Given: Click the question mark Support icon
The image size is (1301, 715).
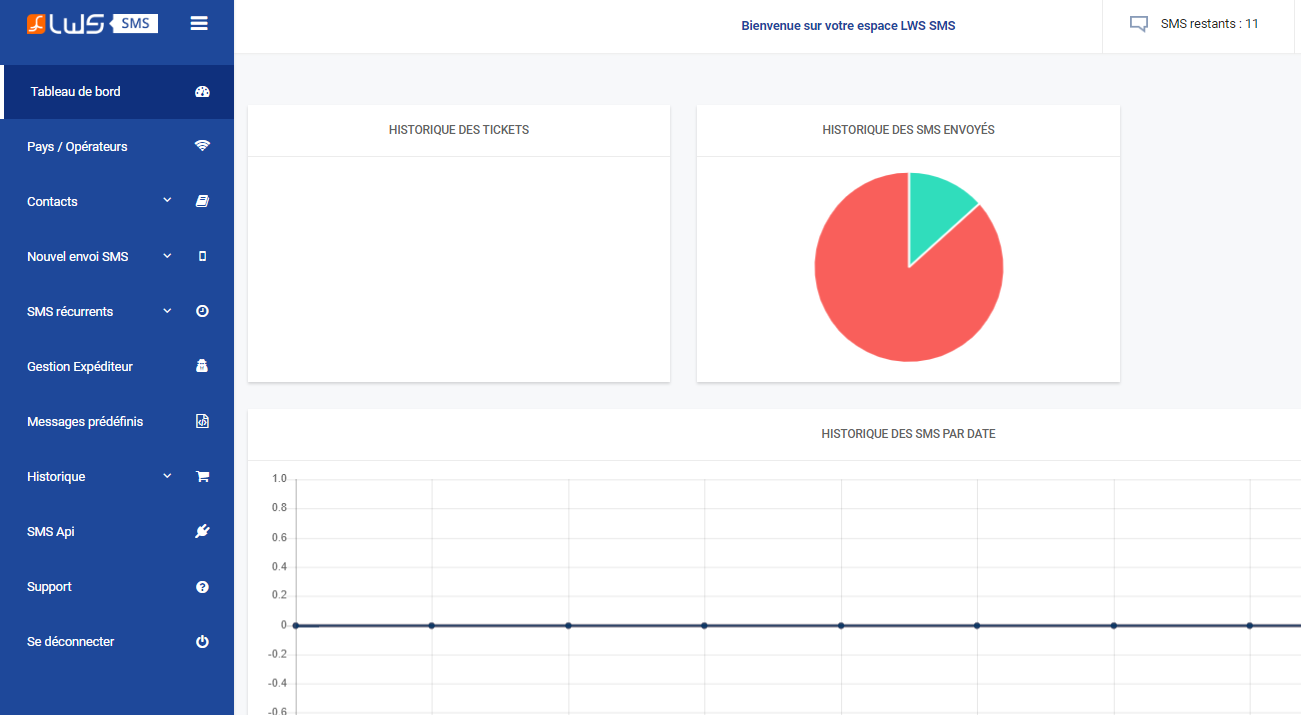Looking at the screenshot, I should (202, 586).
